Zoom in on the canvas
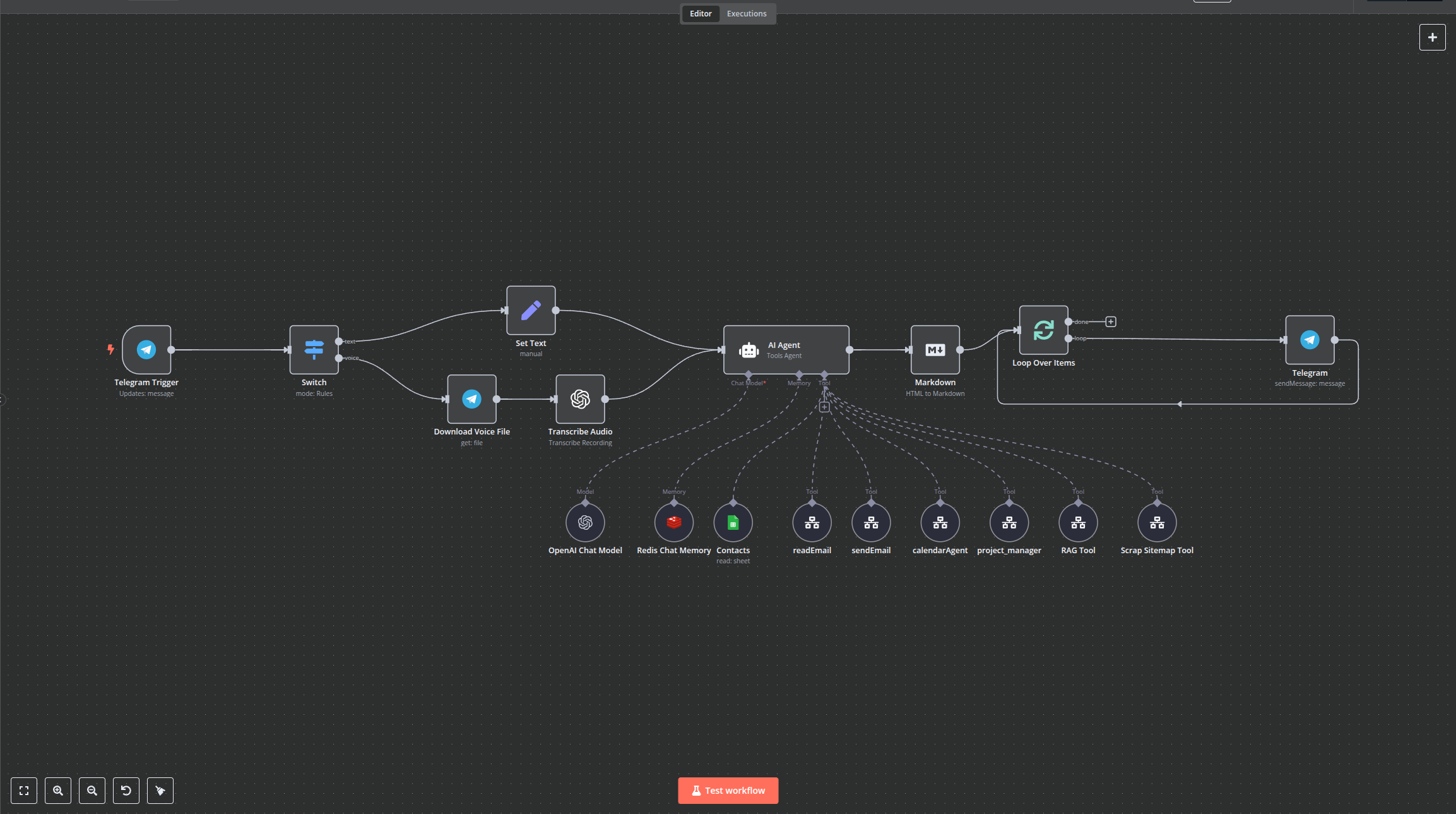 click(58, 790)
